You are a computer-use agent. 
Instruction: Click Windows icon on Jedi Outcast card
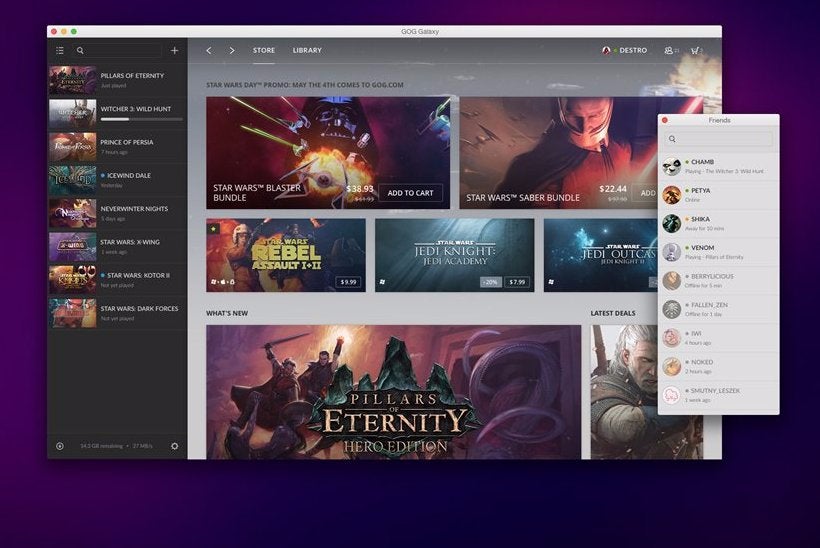pos(551,282)
